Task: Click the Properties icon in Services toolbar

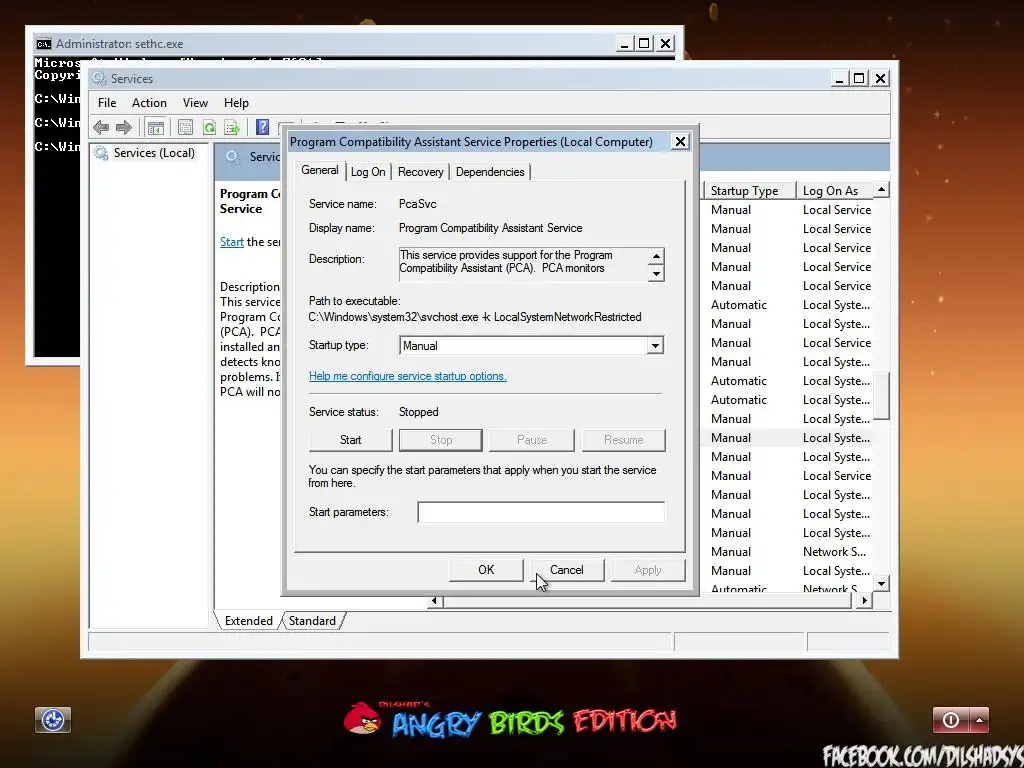Action: tap(185, 127)
